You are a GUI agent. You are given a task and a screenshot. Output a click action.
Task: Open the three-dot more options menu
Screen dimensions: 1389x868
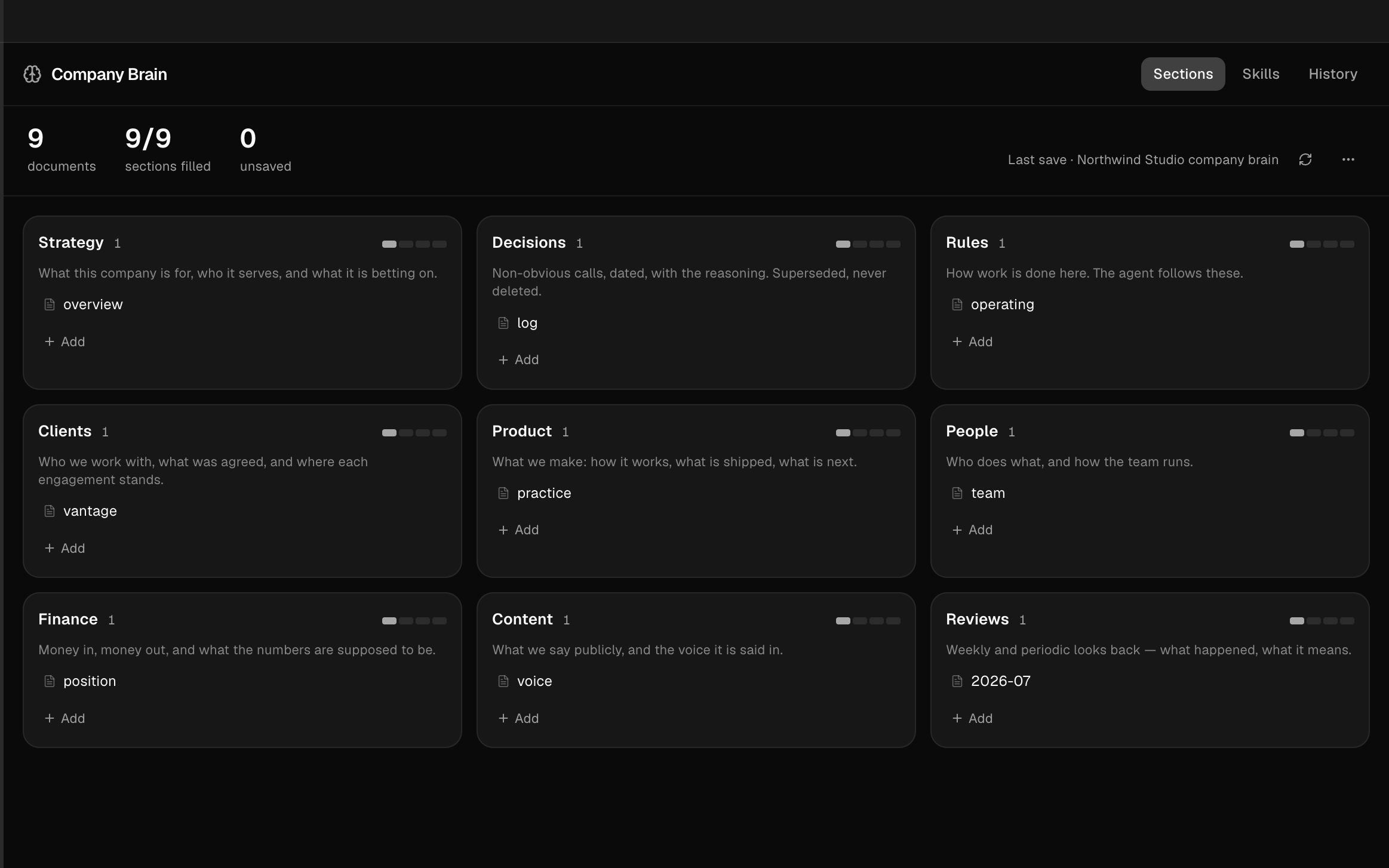(1348, 159)
